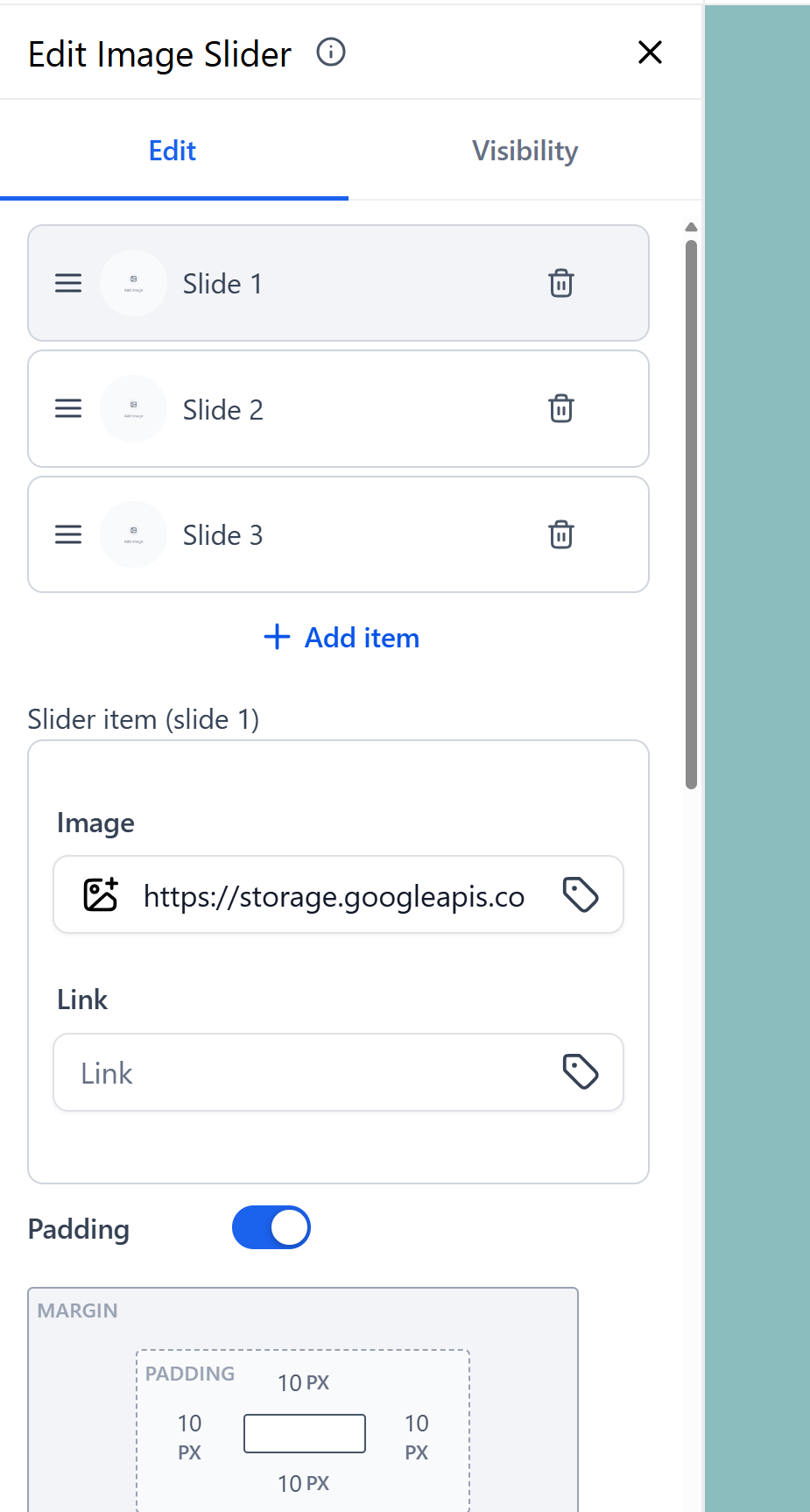This screenshot has height=1512, width=810.
Task: Open dynamic tag picker for the Link field
Action: click(x=581, y=1071)
